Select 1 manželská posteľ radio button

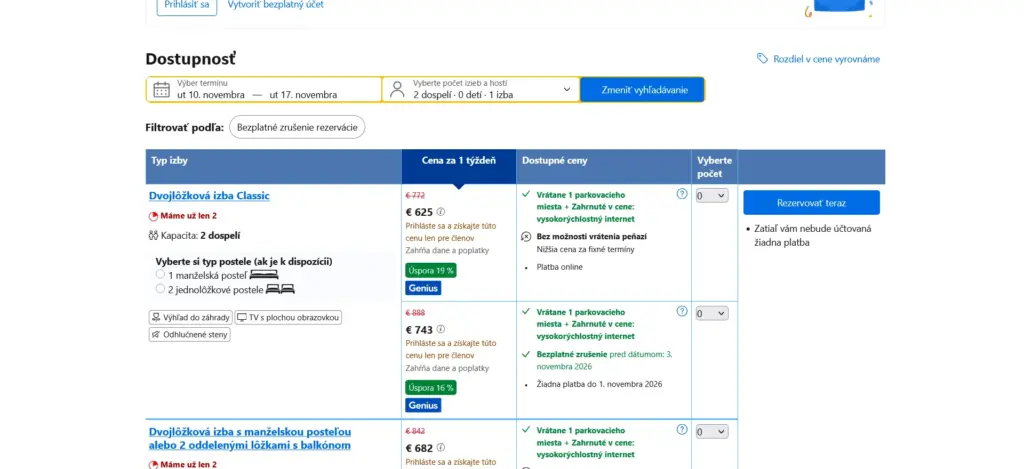161,274
